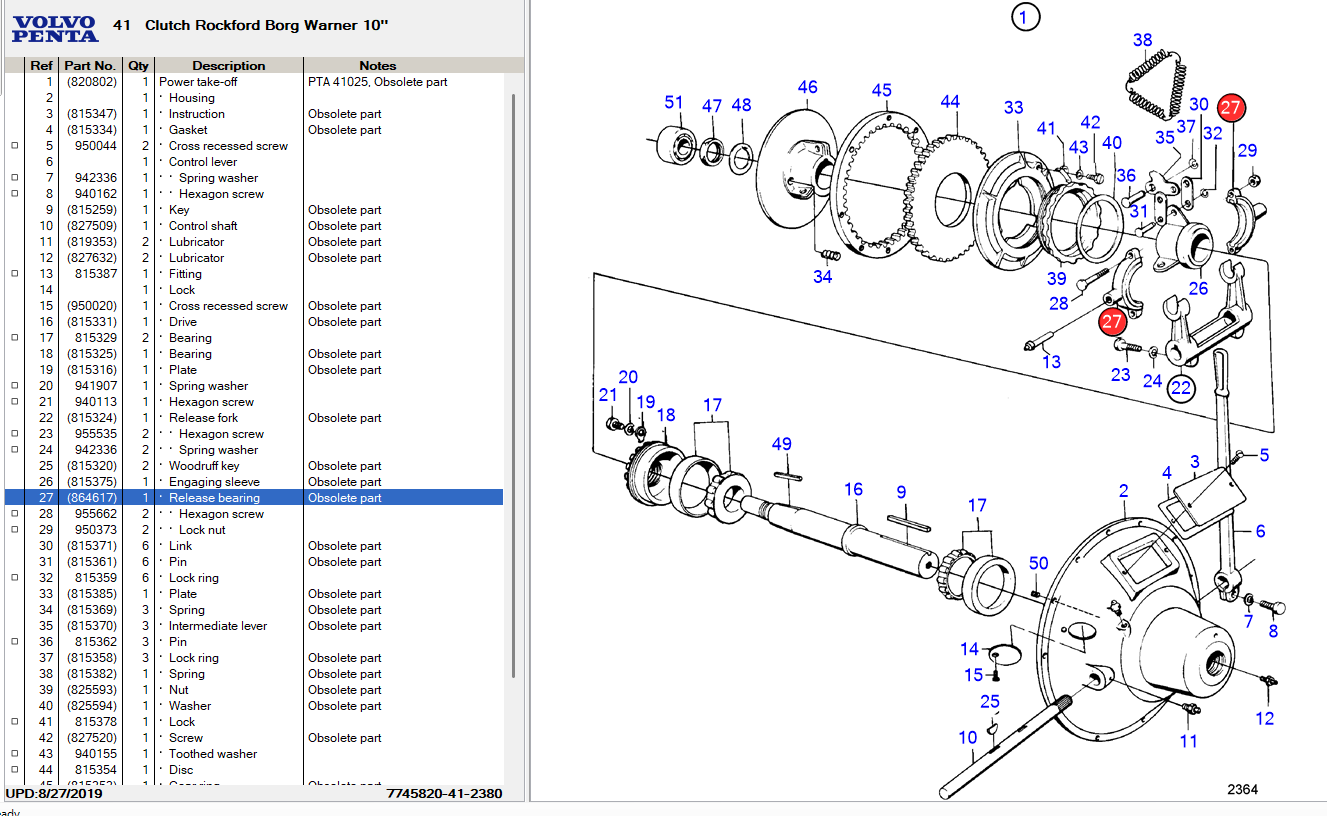Tick the checkbox for ref 17 Bearing
The width and height of the screenshot is (1327, 816).
coord(14,338)
